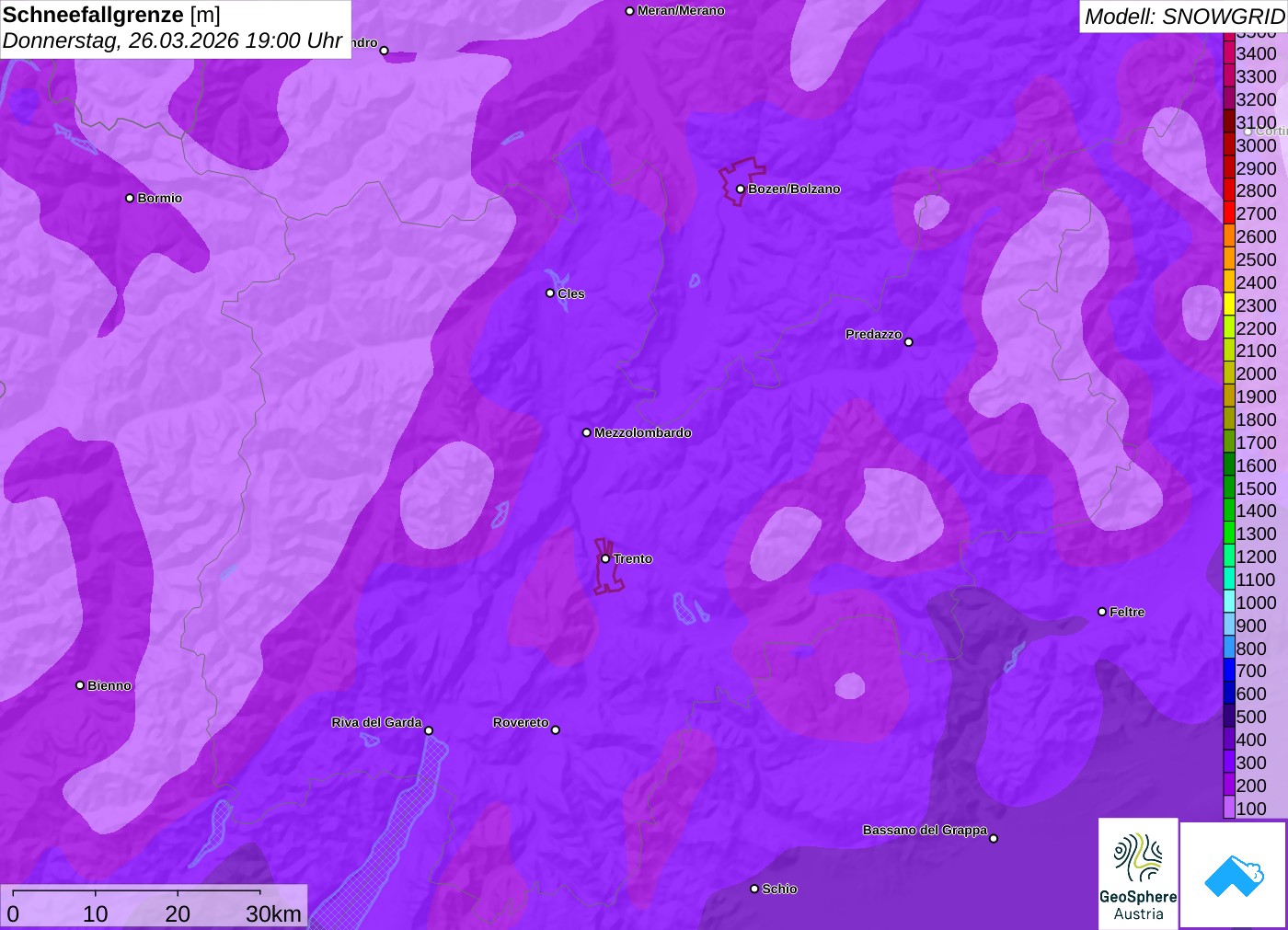The width and height of the screenshot is (1288, 930).
Task: Select the 2700 red legend swatch
Action: tap(1229, 213)
